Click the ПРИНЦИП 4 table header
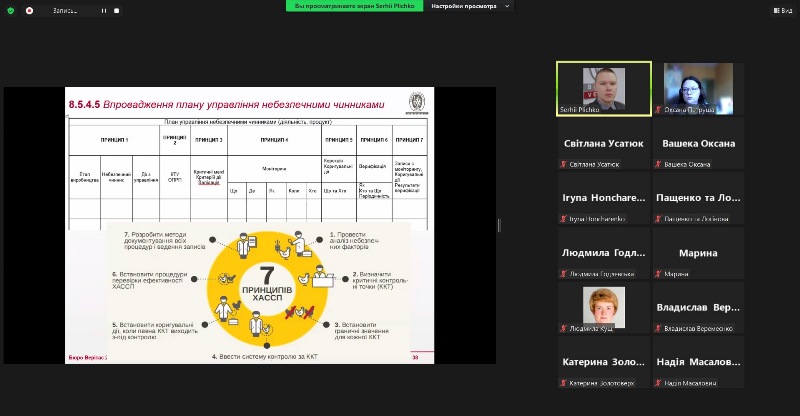This screenshot has height=416, width=800. [274, 140]
